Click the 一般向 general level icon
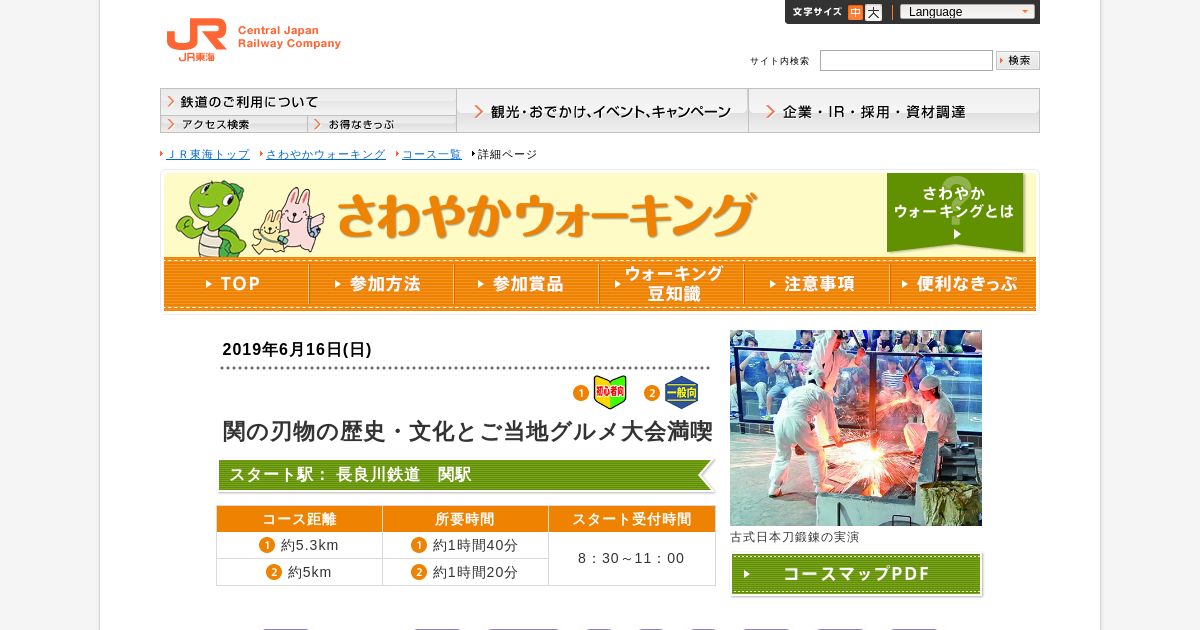The width and height of the screenshot is (1200, 630). pos(682,393)
